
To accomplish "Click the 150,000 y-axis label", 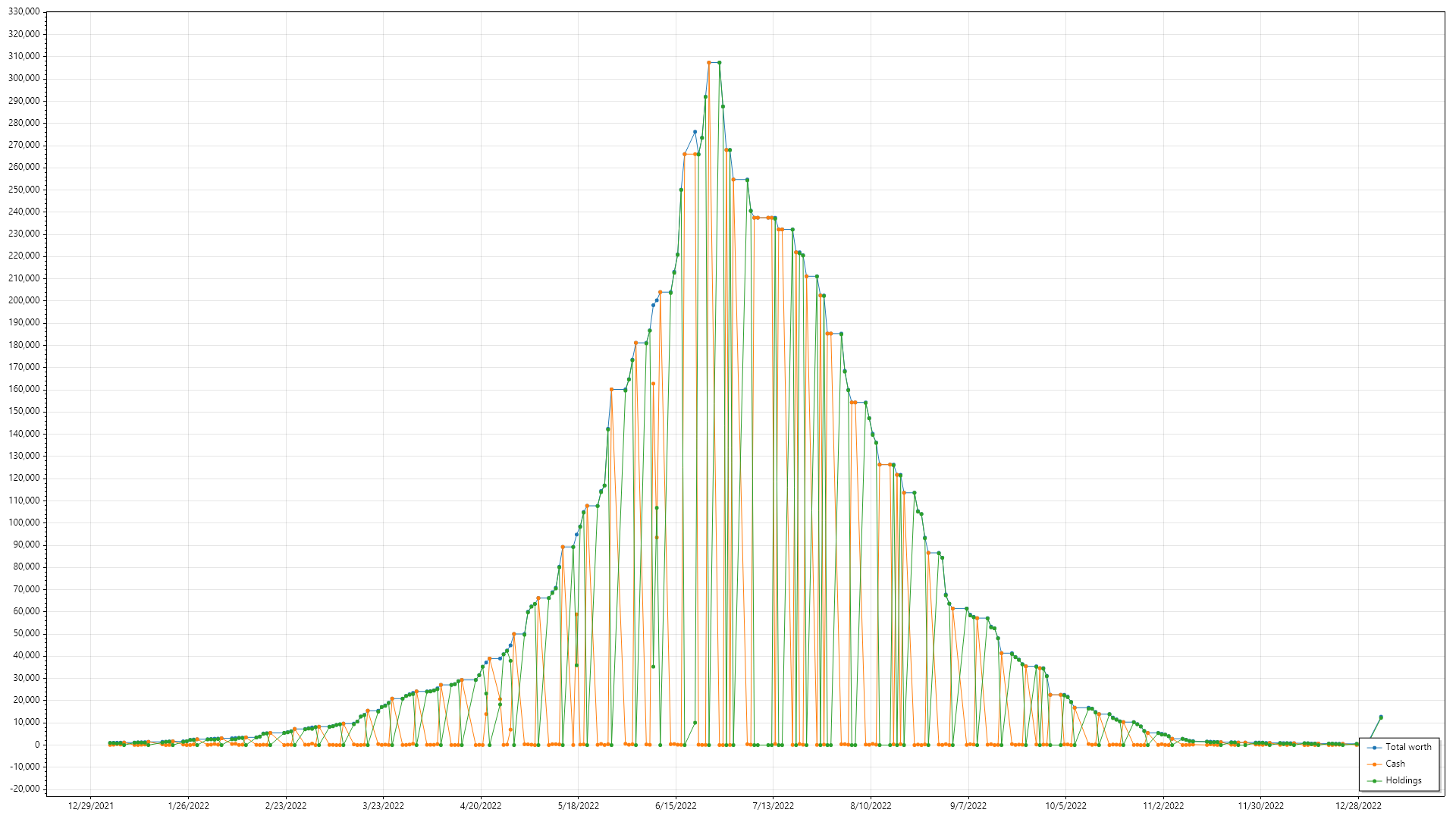I will 24,411.
